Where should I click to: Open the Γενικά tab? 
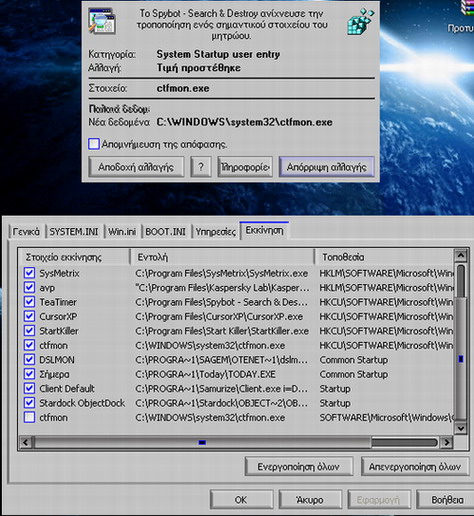point(26,232)
